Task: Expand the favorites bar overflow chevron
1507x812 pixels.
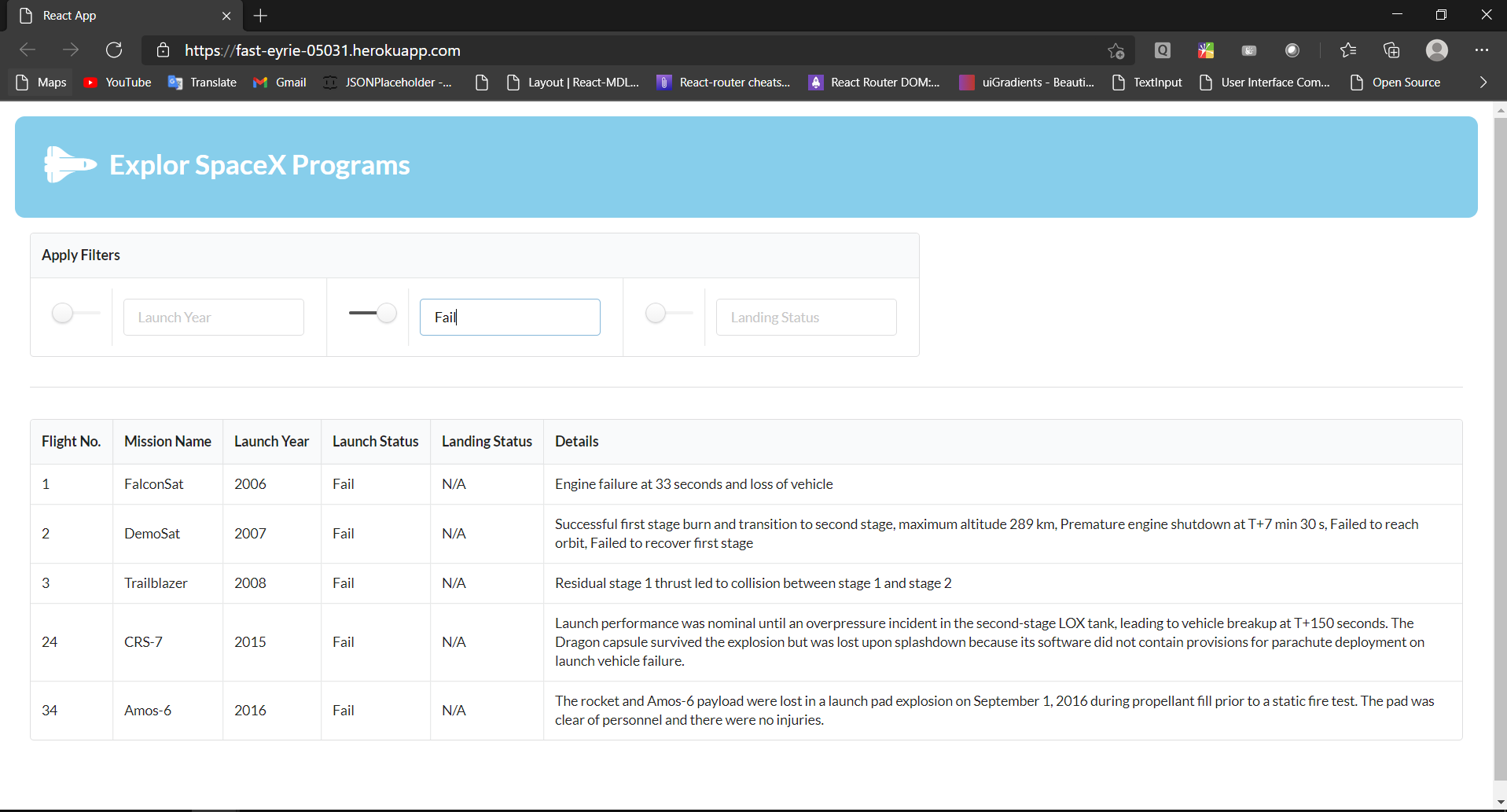Action: click(x=1483, y=82)
